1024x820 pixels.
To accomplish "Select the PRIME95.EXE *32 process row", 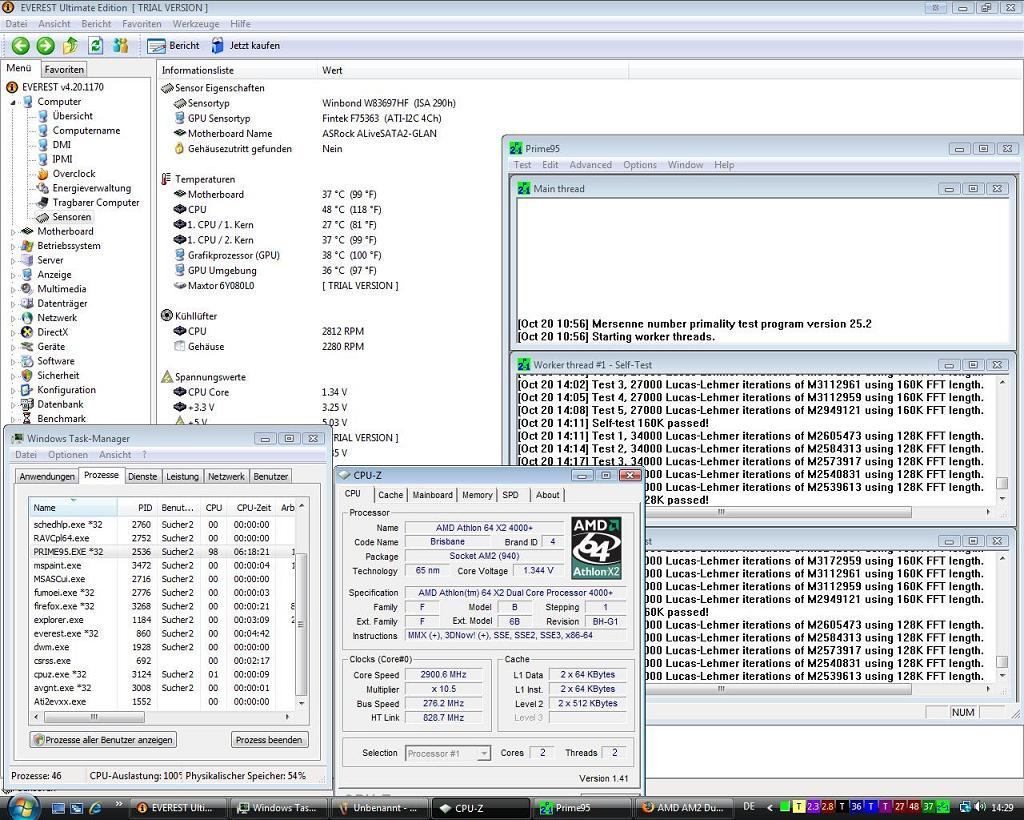I will pyautogui.click(x=162, y=552).
